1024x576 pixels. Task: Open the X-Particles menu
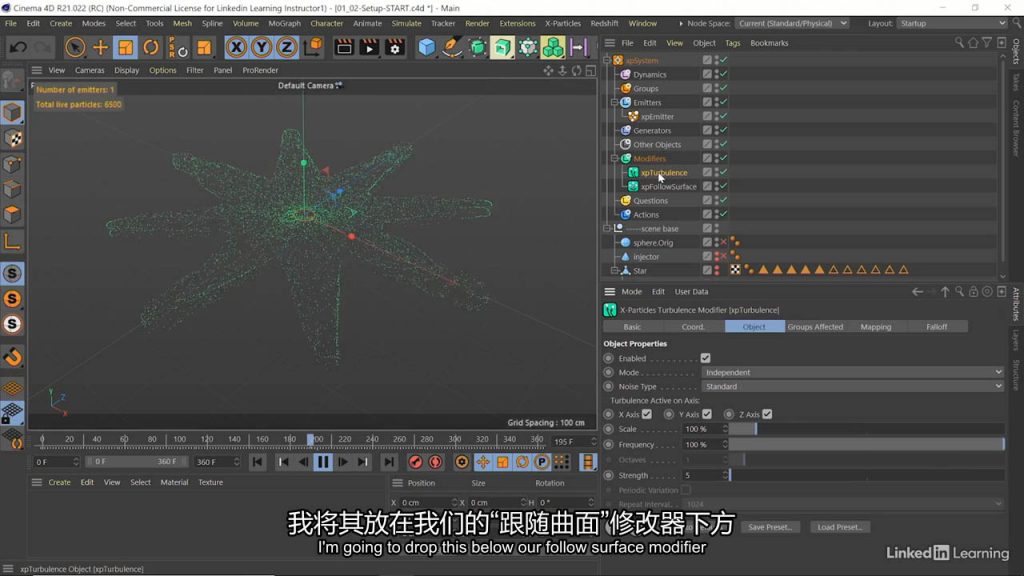[562, 24]
